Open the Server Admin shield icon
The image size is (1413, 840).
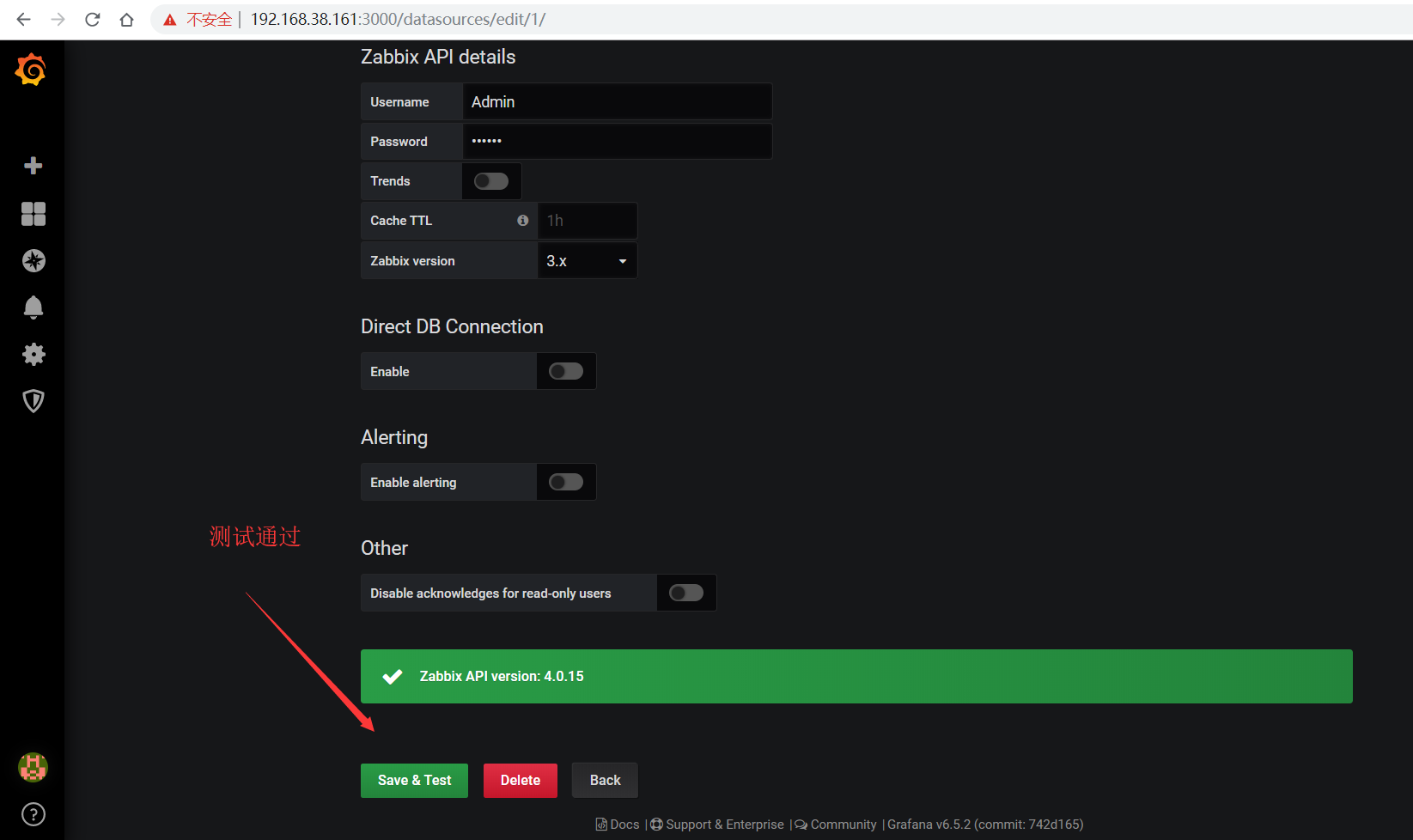pyautogui.click(x=33, y=401)
